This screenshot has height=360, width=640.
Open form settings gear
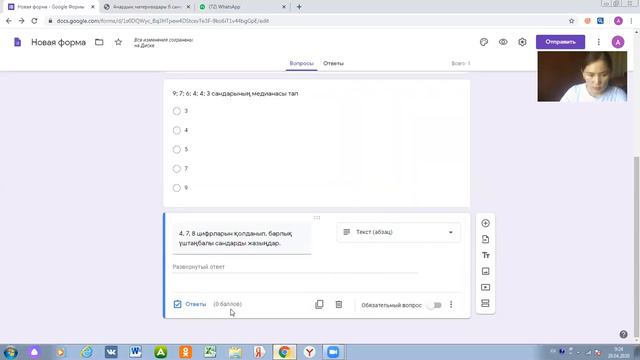[522, 42]
